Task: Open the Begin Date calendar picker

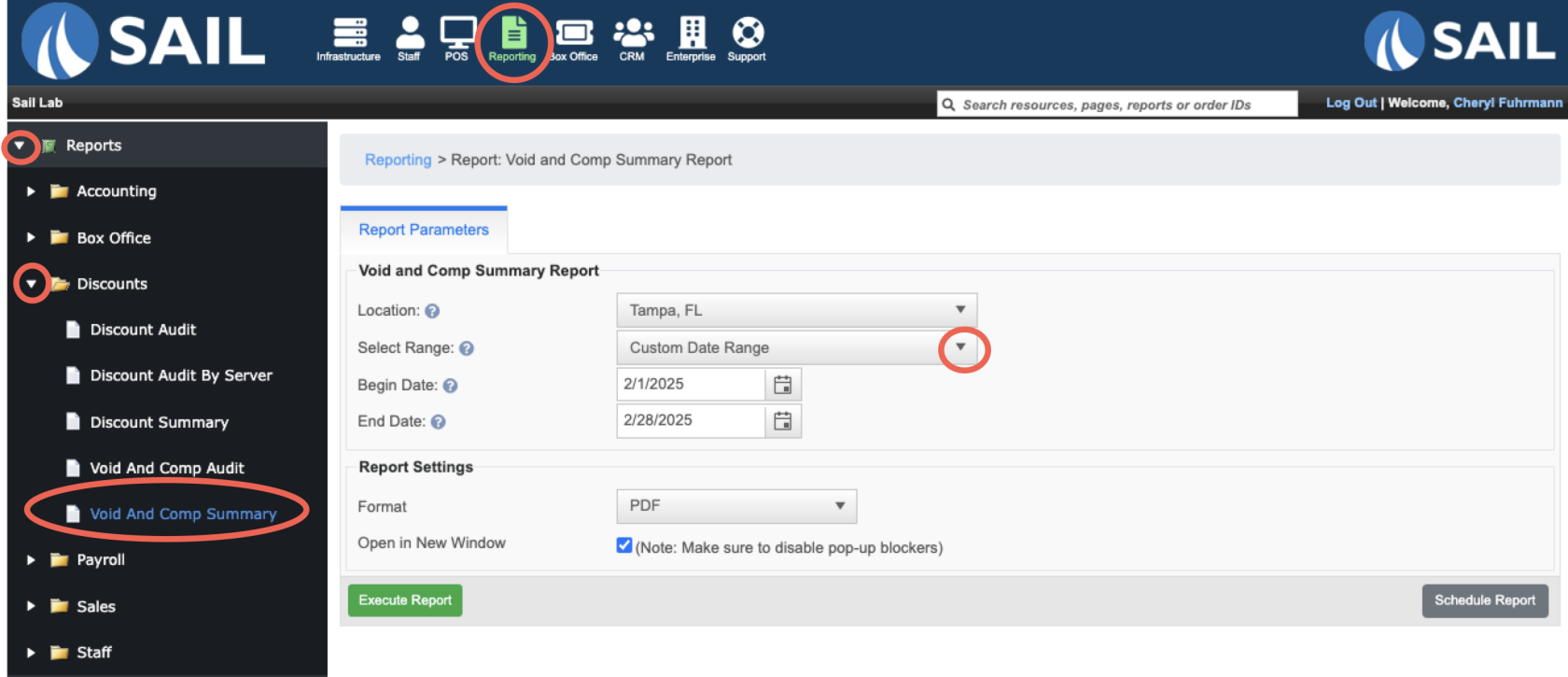Action: click(x=783, y=385)
